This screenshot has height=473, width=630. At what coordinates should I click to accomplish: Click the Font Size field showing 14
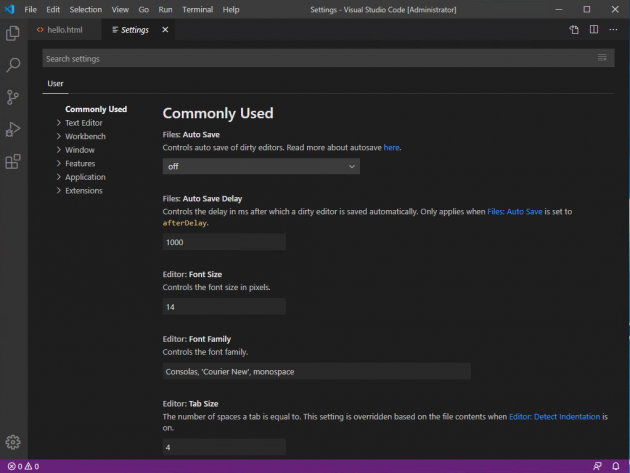[224, 307]
